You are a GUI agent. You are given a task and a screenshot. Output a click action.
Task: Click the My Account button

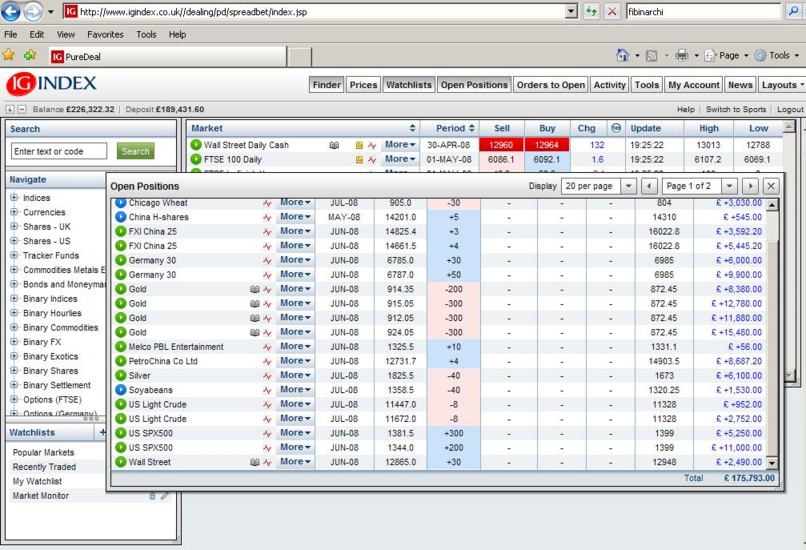tap(694, 85)
